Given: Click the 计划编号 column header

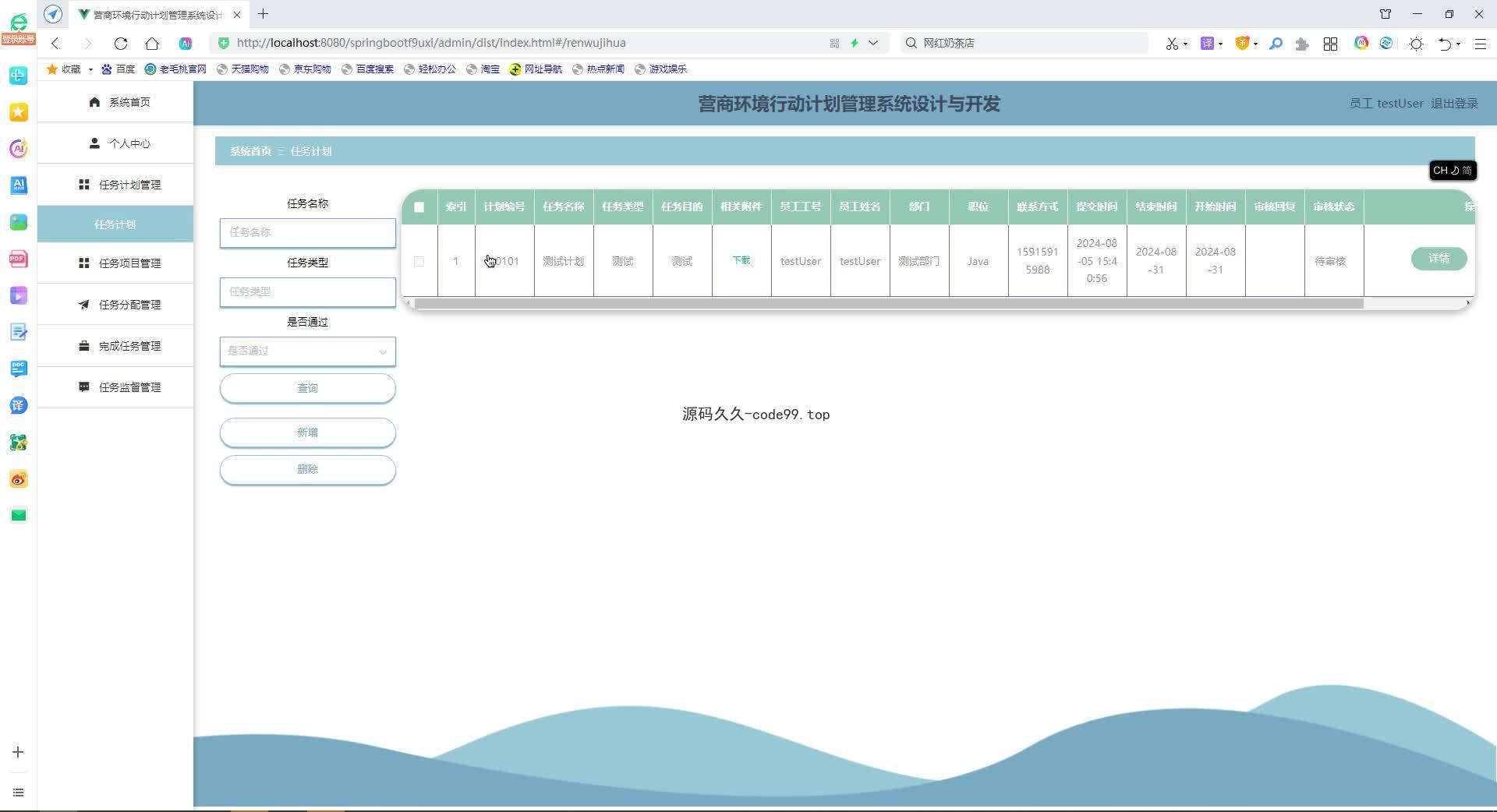Looking at the screenshot, I should point(504,207).
